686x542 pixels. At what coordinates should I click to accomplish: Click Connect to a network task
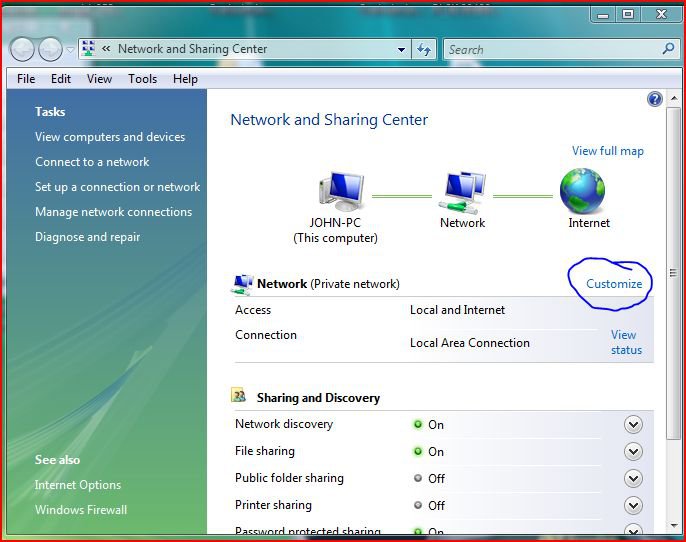pos(92,162)
